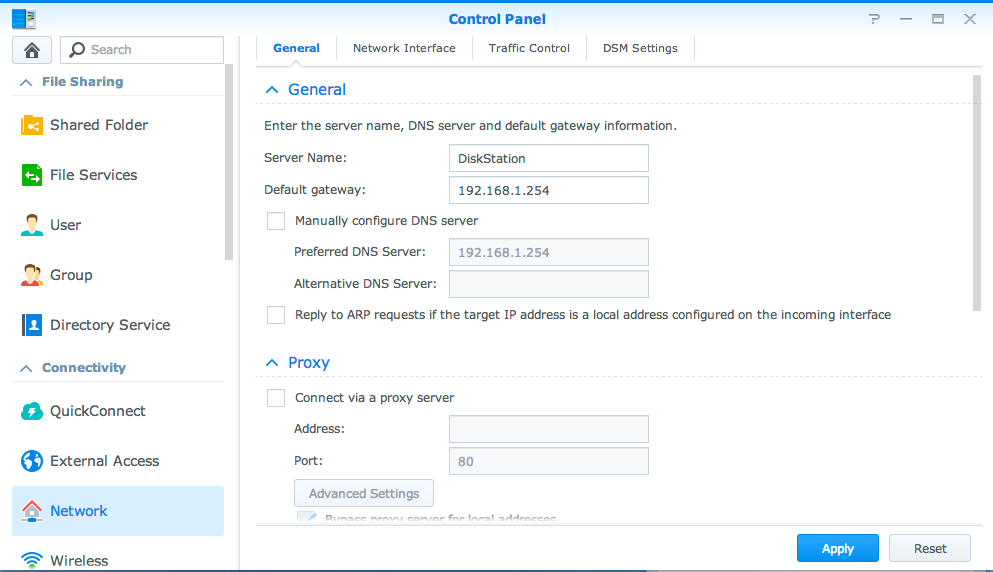993x572 pixels.
Task: Toggle Reply to ARP requests checkbox
Action: (x=275, y=315)
